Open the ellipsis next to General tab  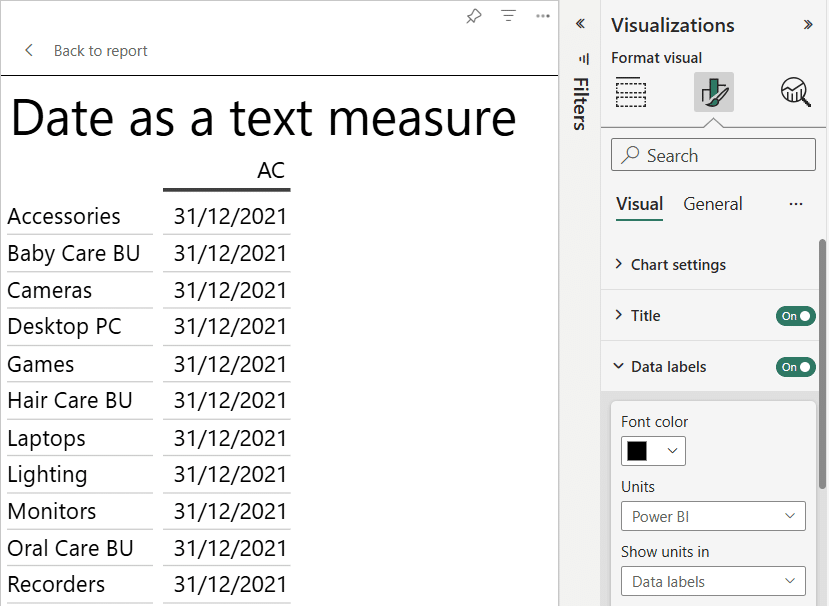(796, 204)
